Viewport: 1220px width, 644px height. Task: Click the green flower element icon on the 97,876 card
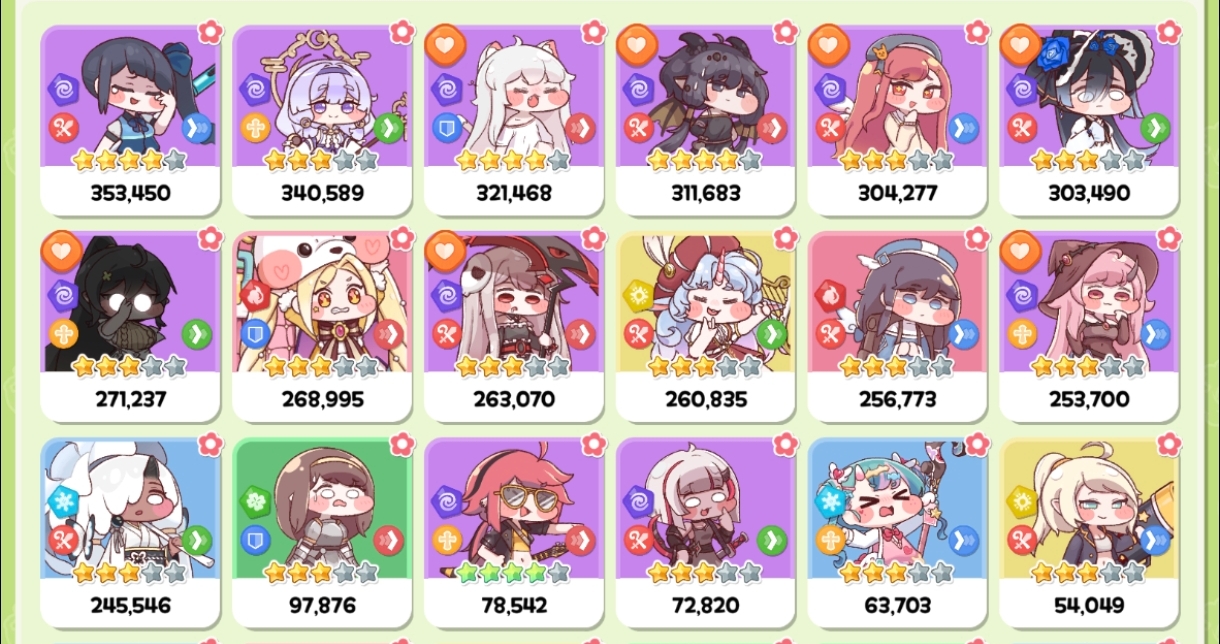tap(254, 502)
